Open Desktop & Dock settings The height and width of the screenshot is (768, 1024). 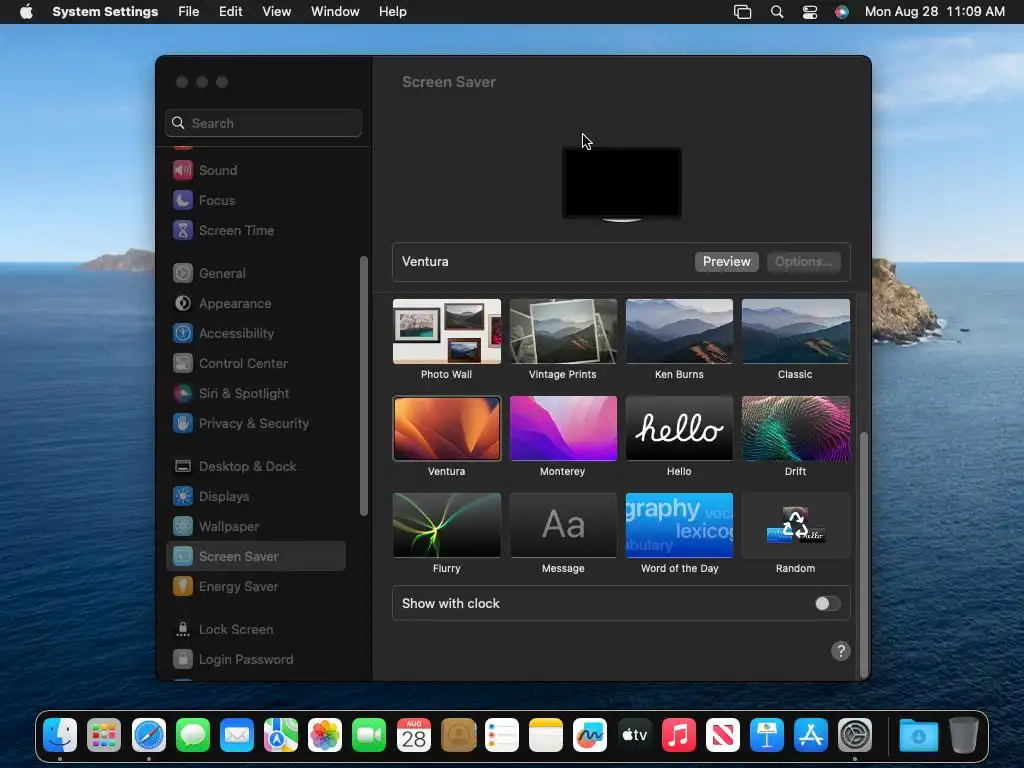[x=255, y=467]
